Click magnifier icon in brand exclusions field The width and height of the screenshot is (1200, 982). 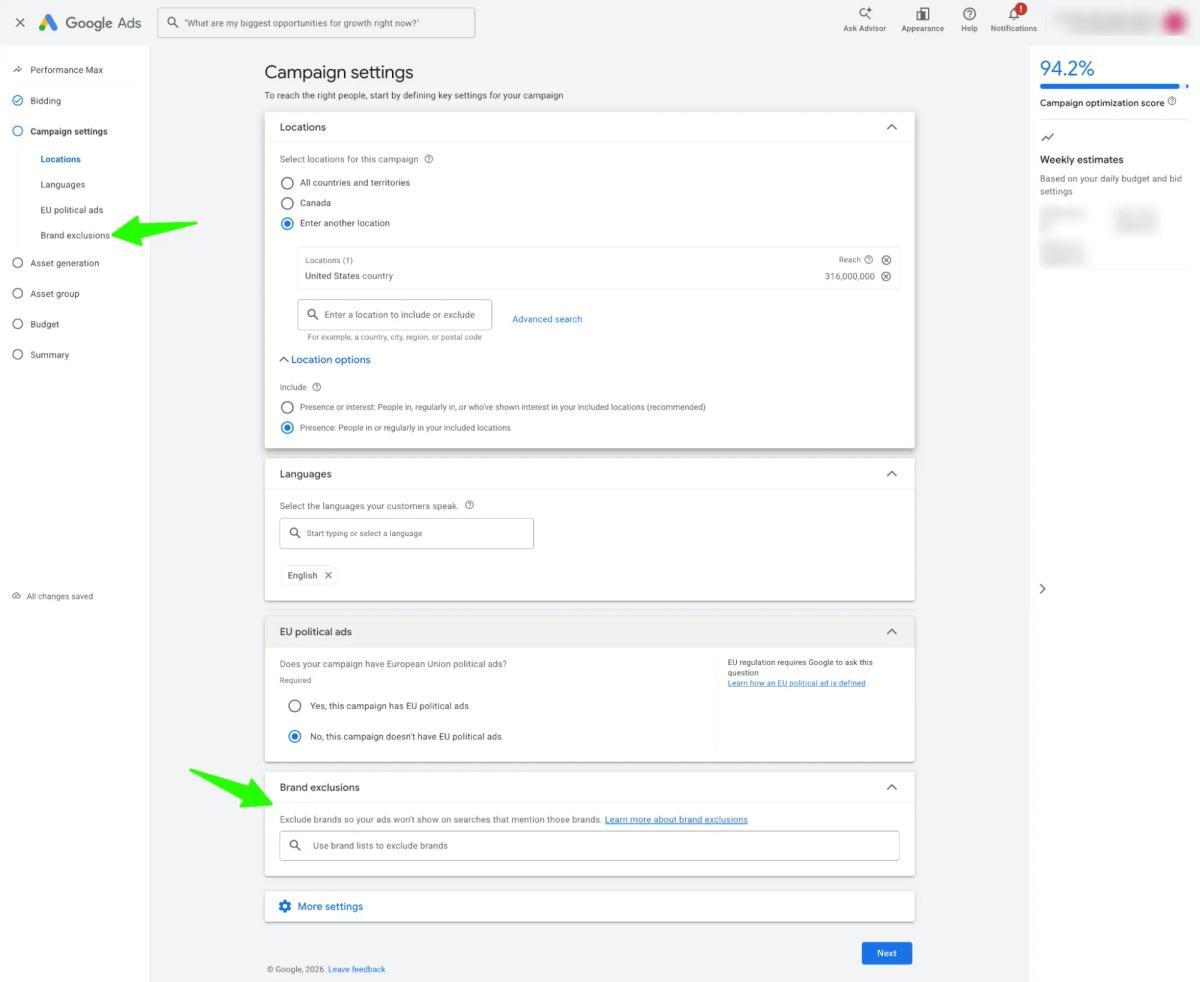point(295,846)
